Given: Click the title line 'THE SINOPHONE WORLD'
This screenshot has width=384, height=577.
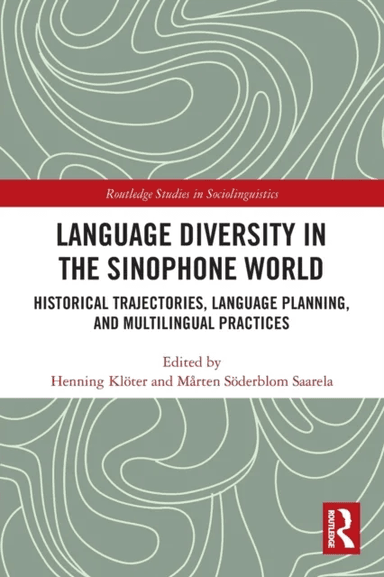Looking at the screenshot, I should [x=192, y=268].
